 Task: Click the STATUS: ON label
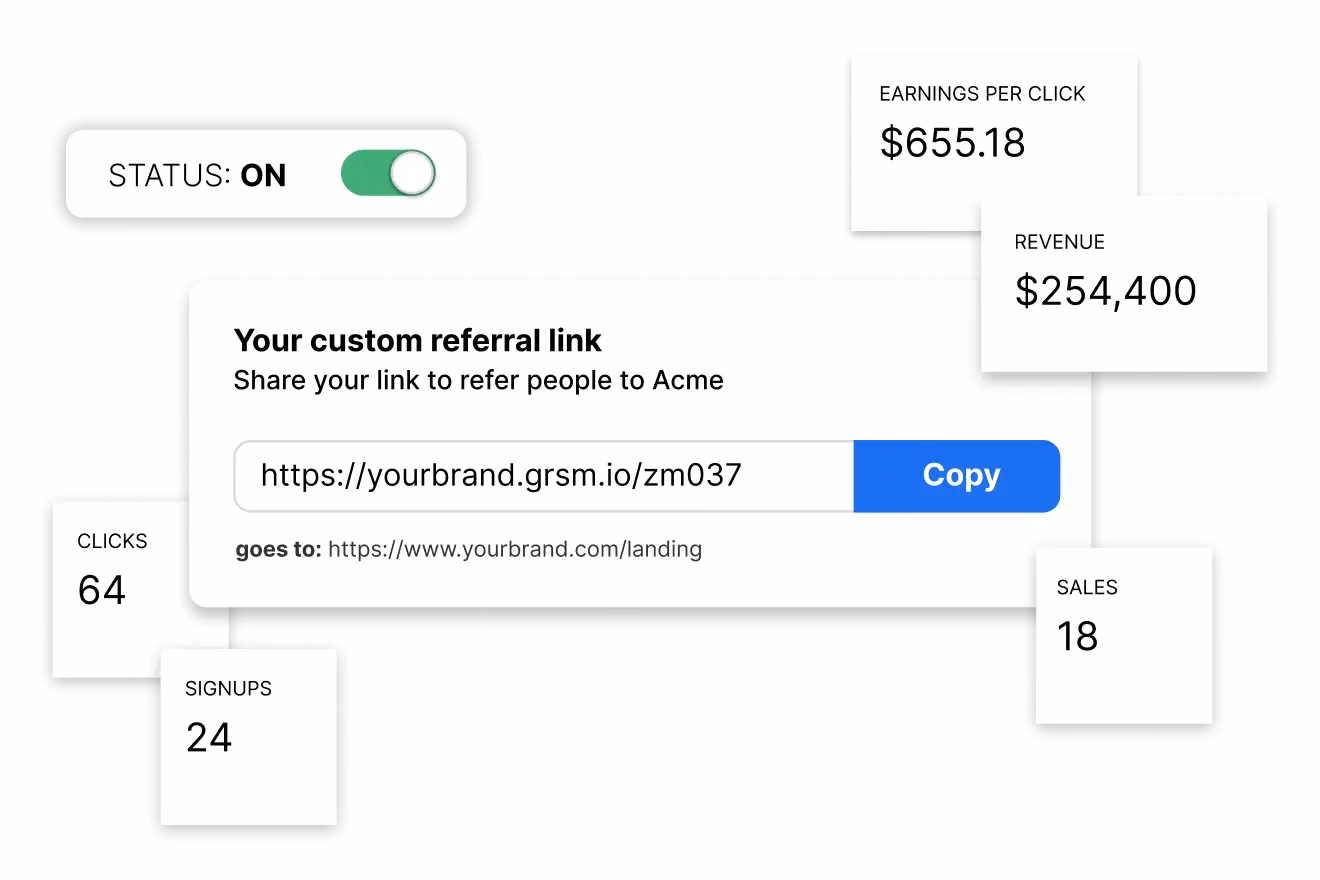click(x=197, y=176)
